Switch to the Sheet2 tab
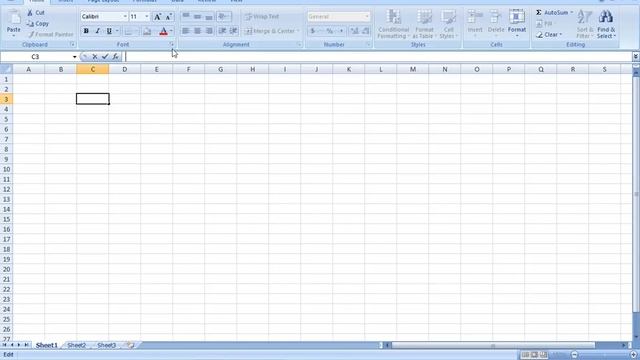 point(76,345)
